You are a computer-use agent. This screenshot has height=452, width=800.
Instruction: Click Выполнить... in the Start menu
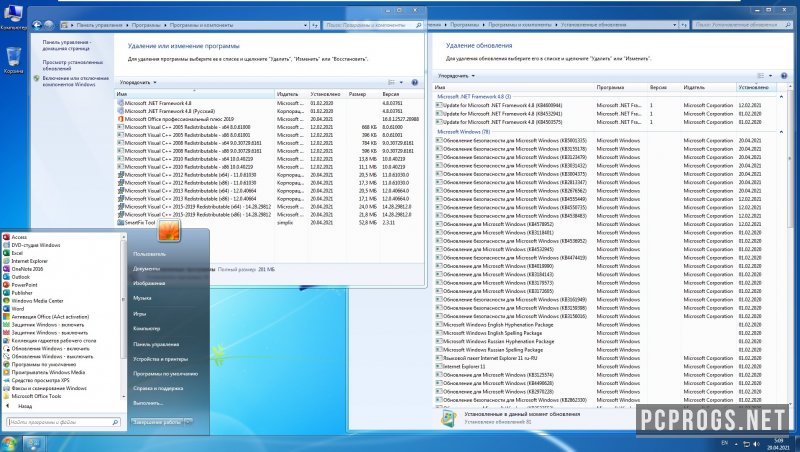148,404
